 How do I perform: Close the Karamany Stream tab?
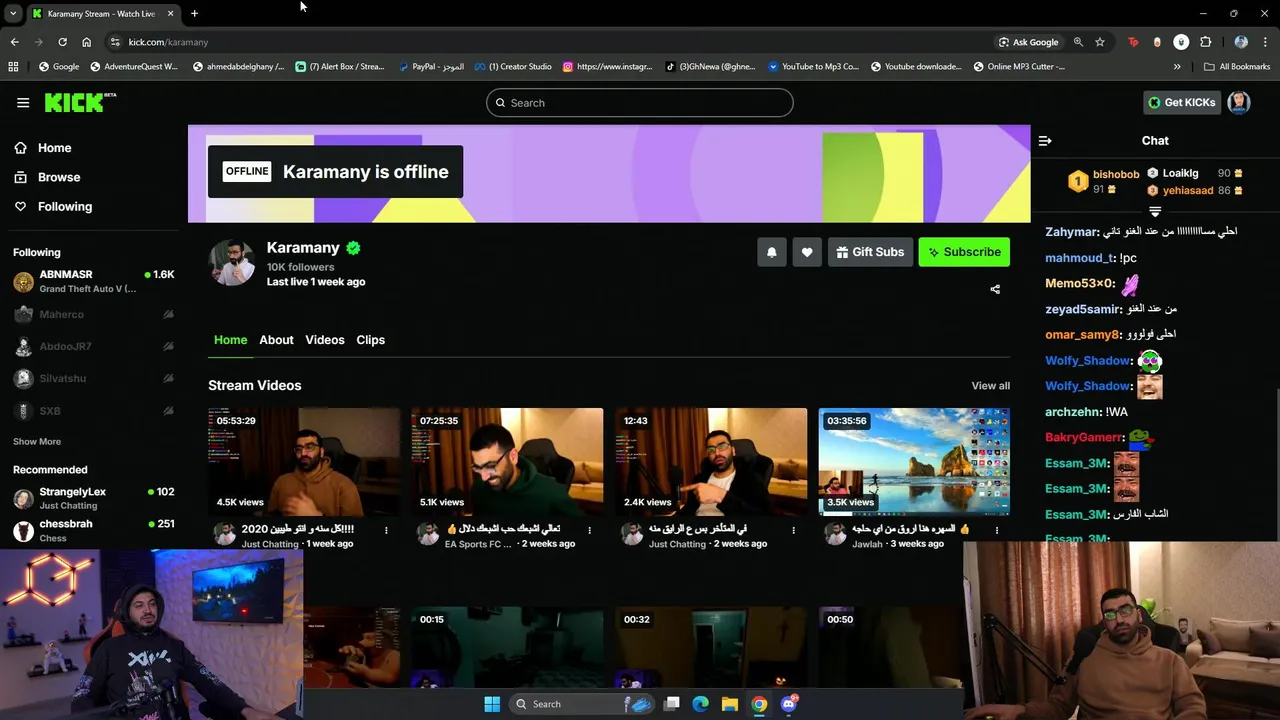pyautogui.click(x=170, y=14)
